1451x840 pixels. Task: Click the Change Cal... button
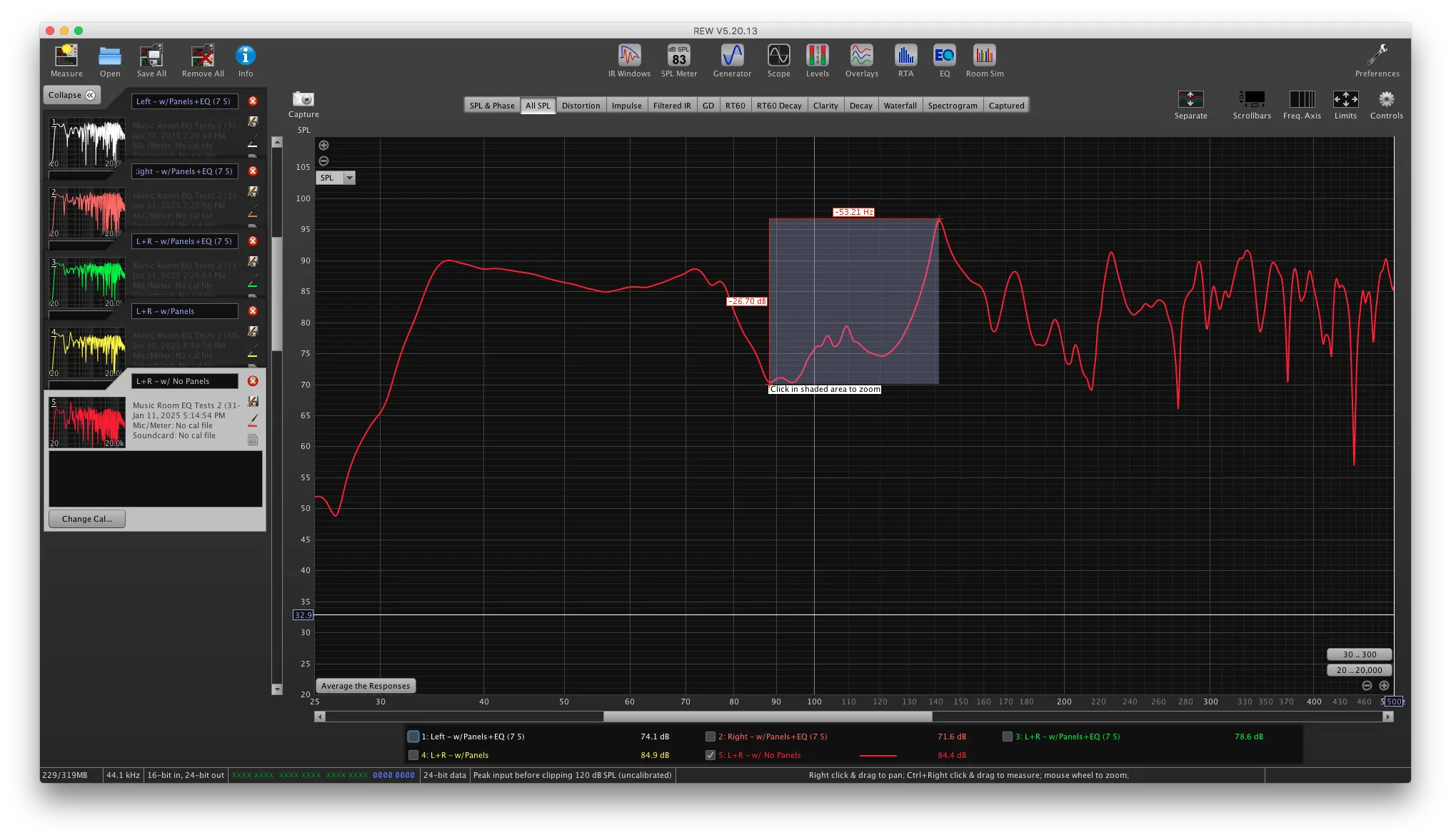coord(86,519)
